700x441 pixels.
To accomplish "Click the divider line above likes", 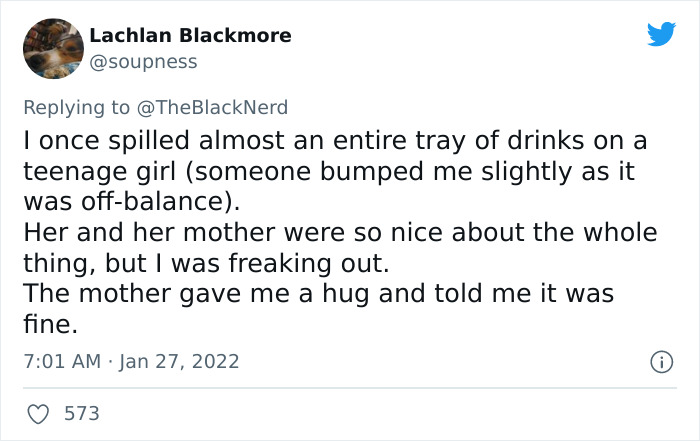I will (349, 388).
